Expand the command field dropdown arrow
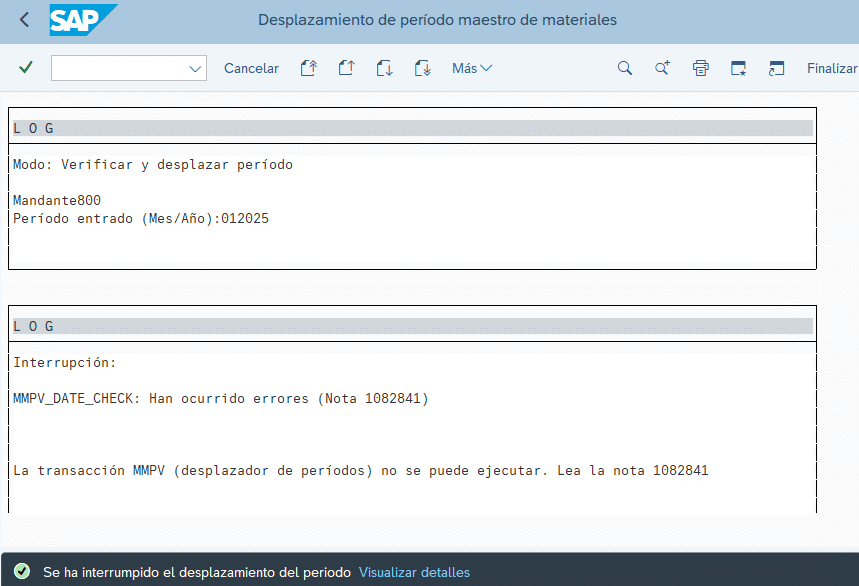The width and height of the screenshot is (859, 586). pyautogui.click(x=195, y=68)
